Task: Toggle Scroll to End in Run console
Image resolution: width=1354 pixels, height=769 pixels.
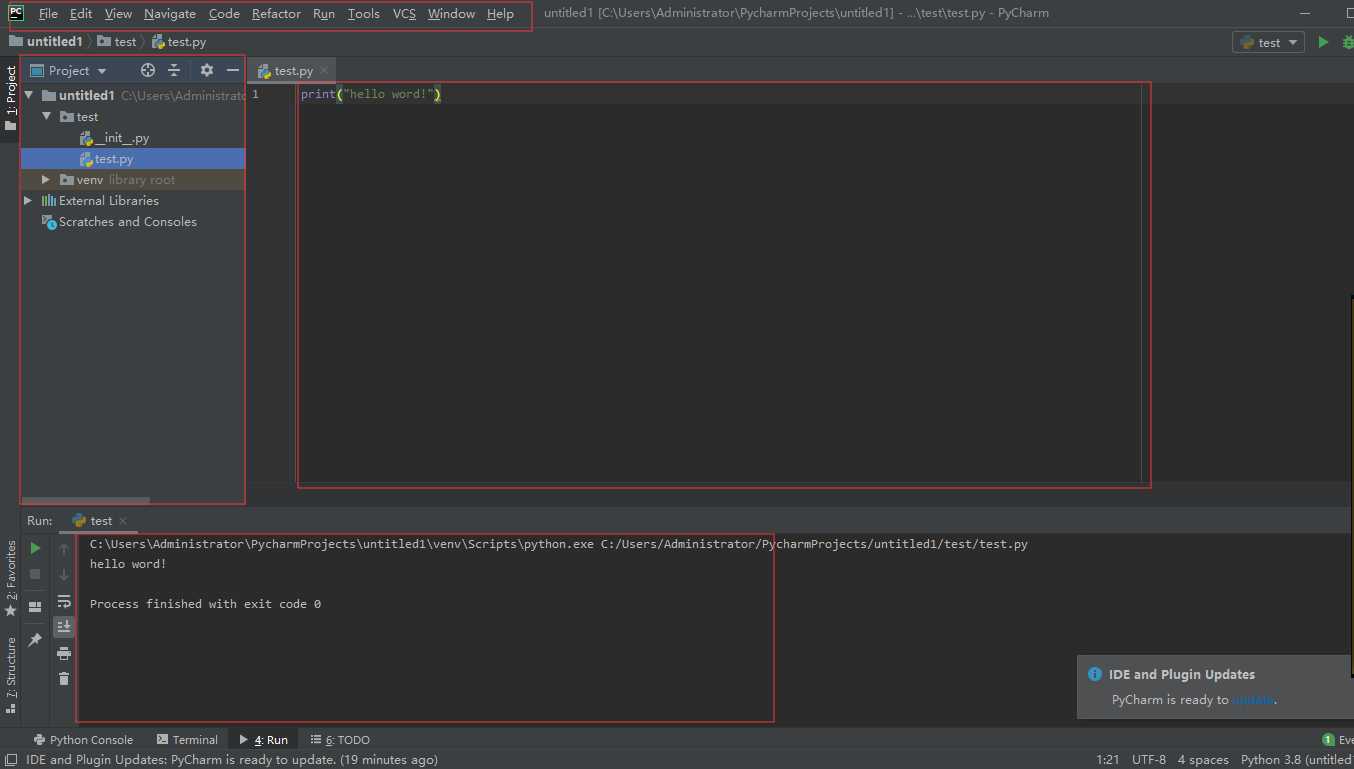Action: [x=64, y=626]
